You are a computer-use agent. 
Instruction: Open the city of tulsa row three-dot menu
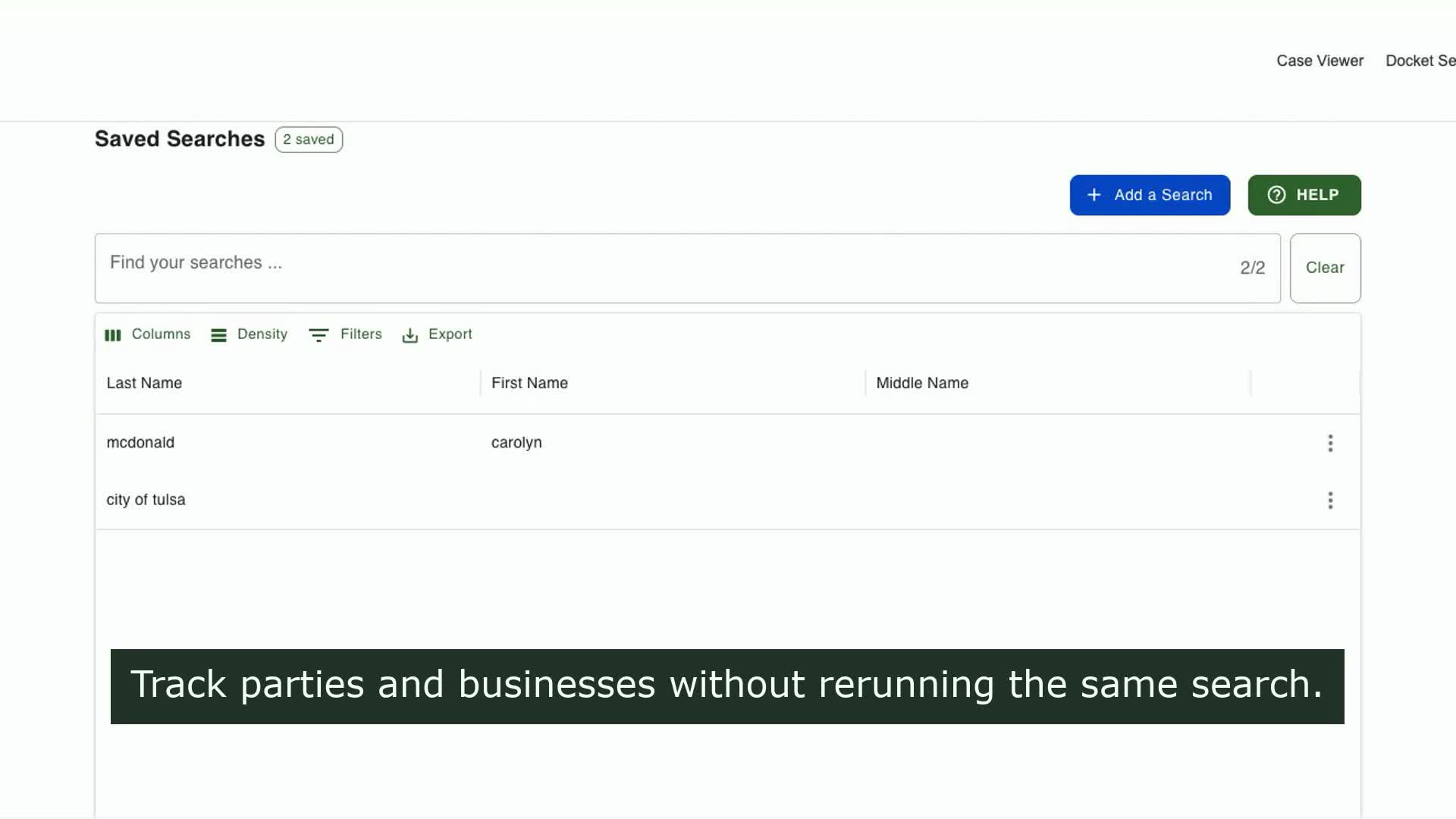click(1330, 500)
